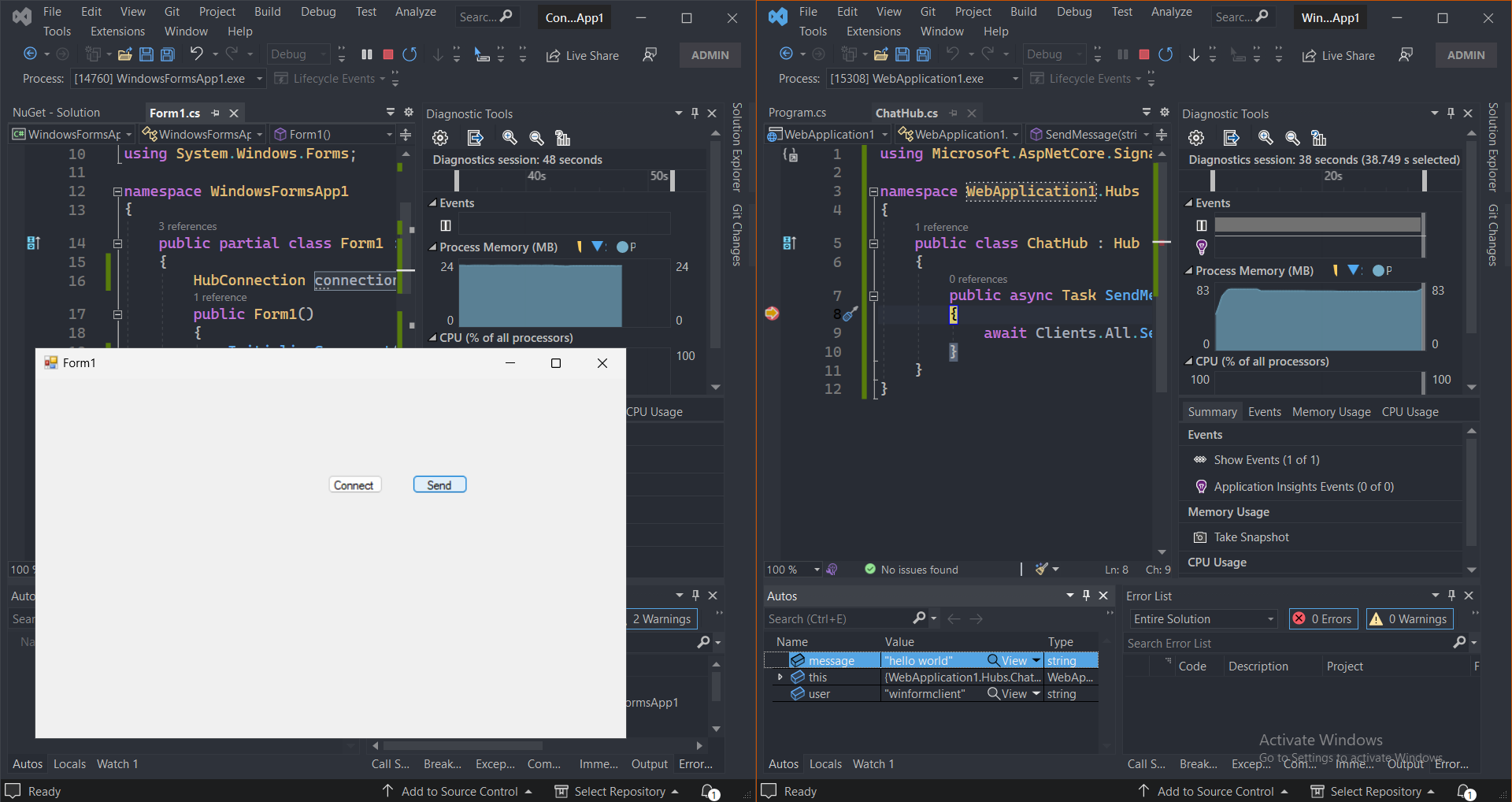Open notifications bell in left status bar

pyautogui.click(x=710, y=791)
